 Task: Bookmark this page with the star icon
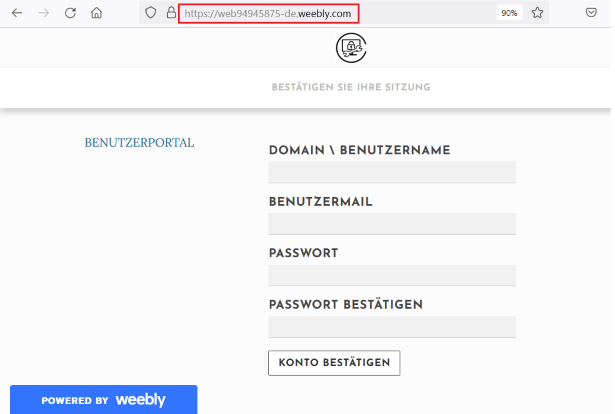(x=537, y=13)
